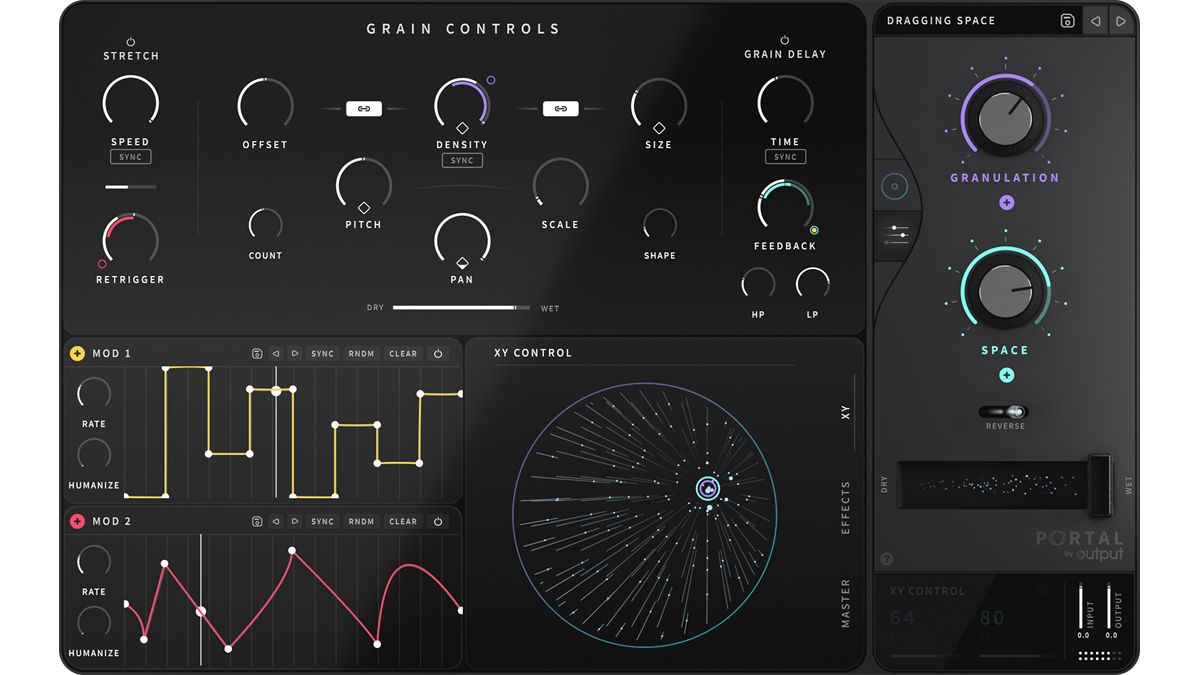
Task: Click the forward arrow in MOD 2 panel
Action: click(x=295, y=521)
